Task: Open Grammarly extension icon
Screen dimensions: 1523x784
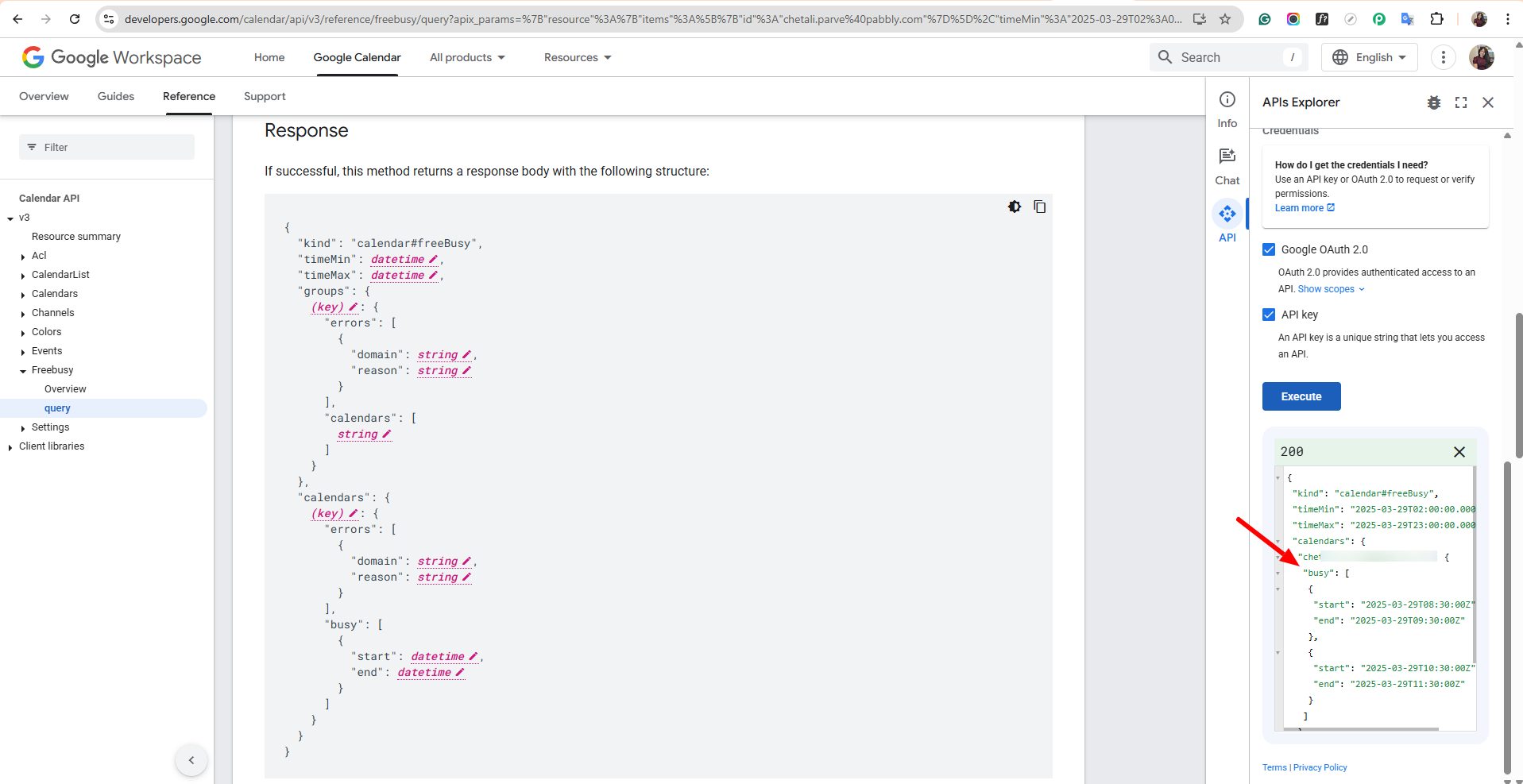Action: [1265, 19]
